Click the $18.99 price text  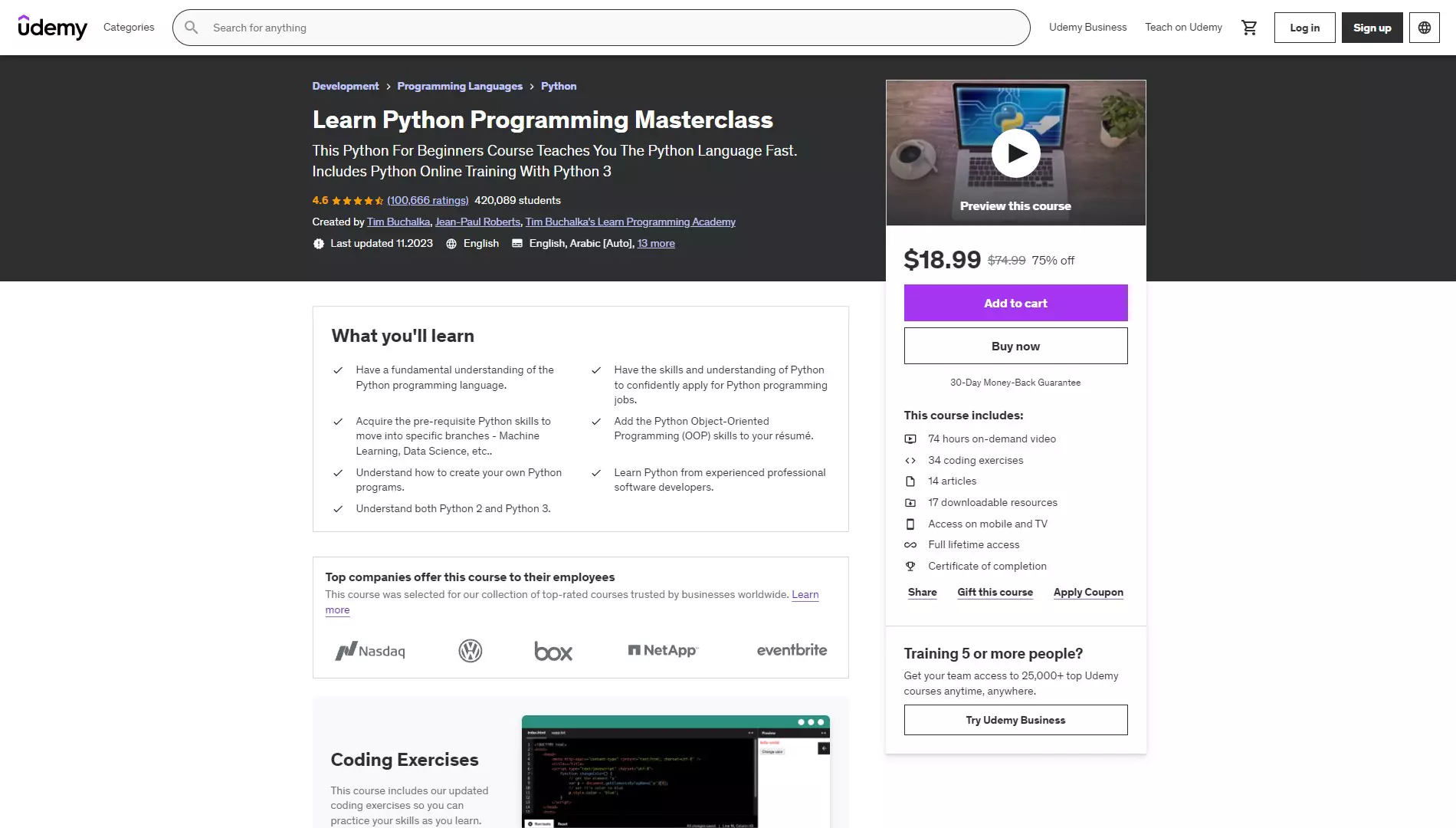click(942, 260)
